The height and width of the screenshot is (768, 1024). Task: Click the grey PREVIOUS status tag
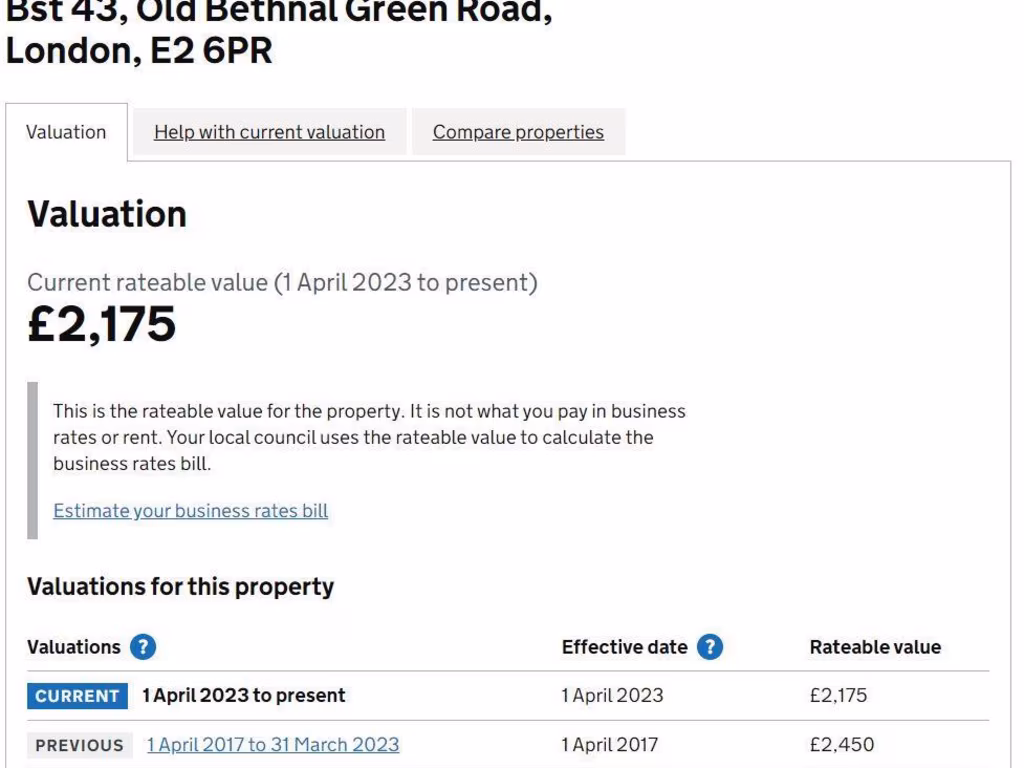click(x=80, y=746)
